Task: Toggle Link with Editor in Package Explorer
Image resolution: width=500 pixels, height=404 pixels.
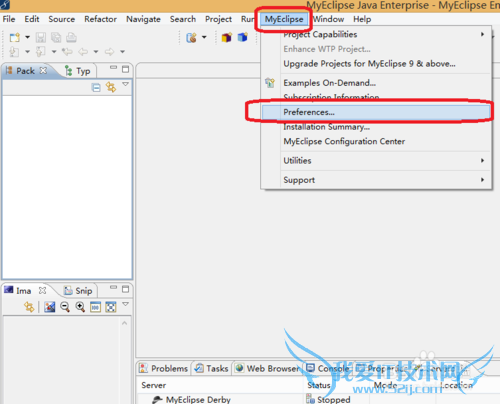Action: click(x=111, y=87)
